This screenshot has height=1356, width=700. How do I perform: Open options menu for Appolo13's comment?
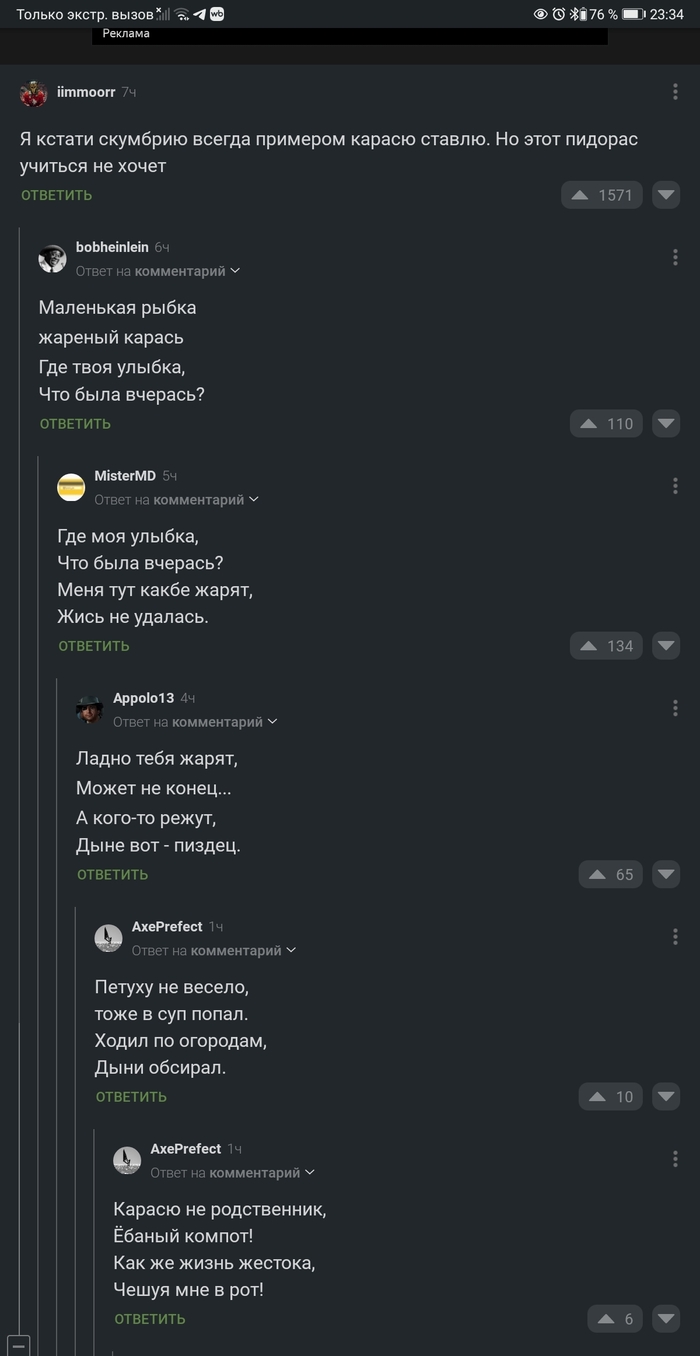[676, 707]
